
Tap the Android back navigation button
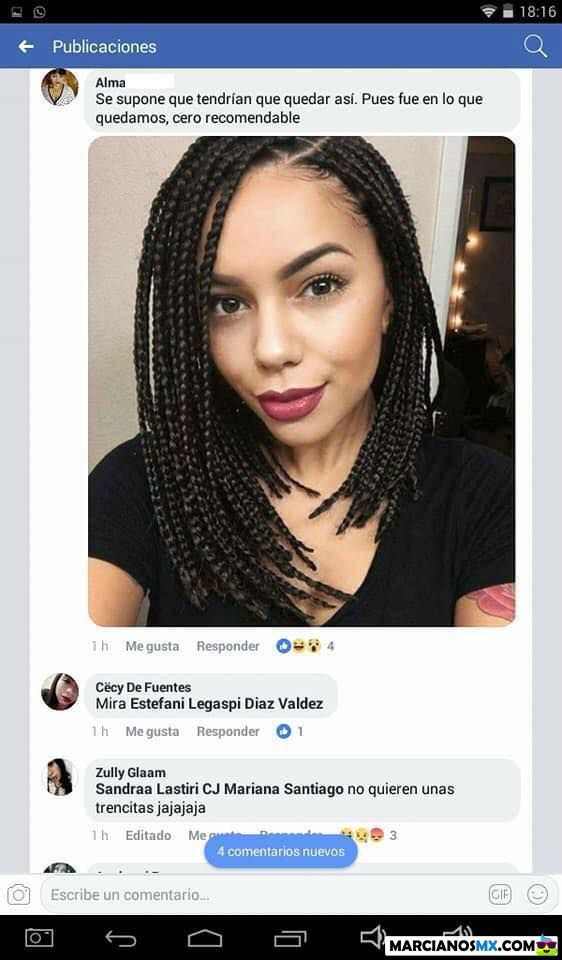pyautogui.click(x=121, y=938)
